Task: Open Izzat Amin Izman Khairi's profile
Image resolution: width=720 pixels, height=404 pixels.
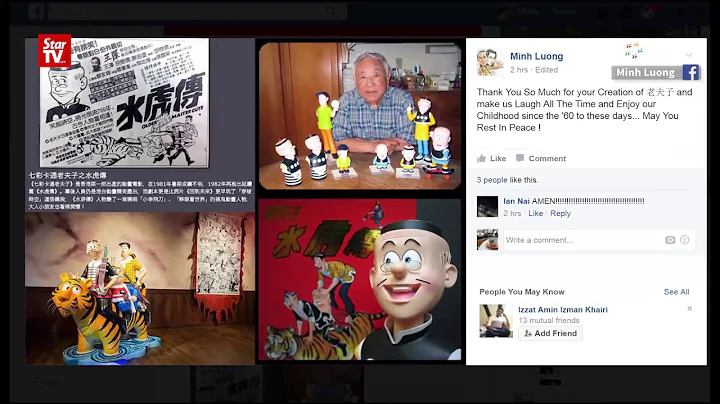Action: tap(563, 309)
